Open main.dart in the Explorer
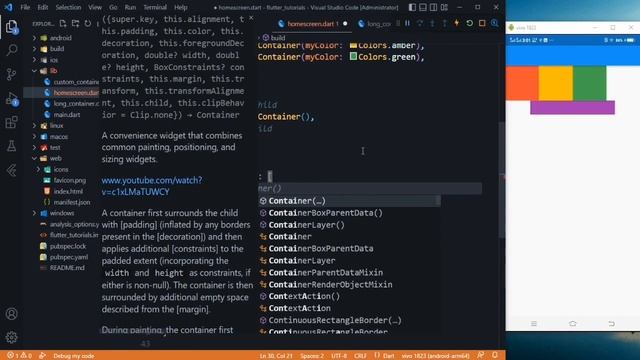Image resolution: width=640 pixels, height=360 pixels. pyautogui.click(x=67, y=115)
